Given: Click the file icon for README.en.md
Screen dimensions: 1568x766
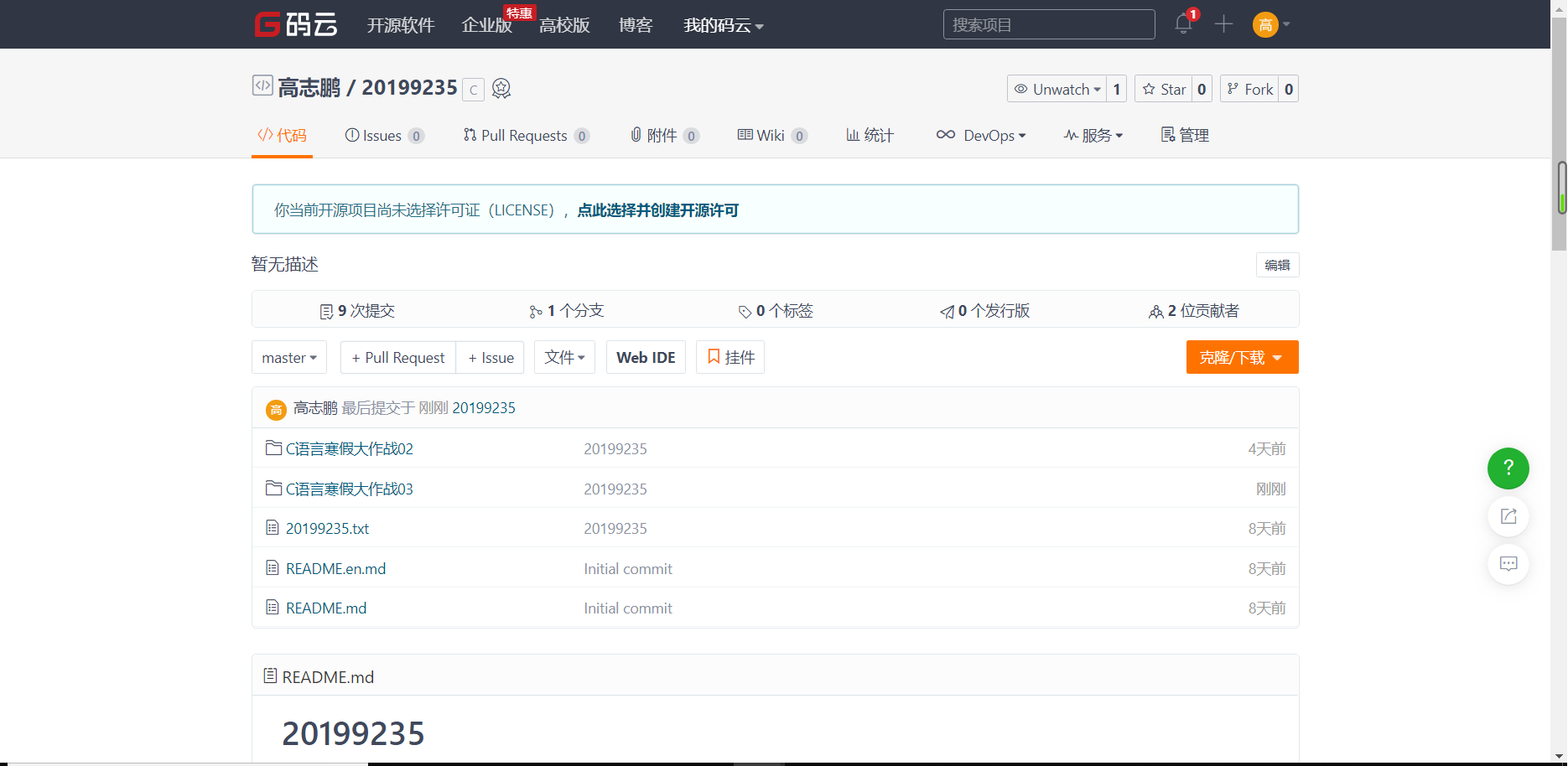Looking at the screenshot, I should pos(273,567).
